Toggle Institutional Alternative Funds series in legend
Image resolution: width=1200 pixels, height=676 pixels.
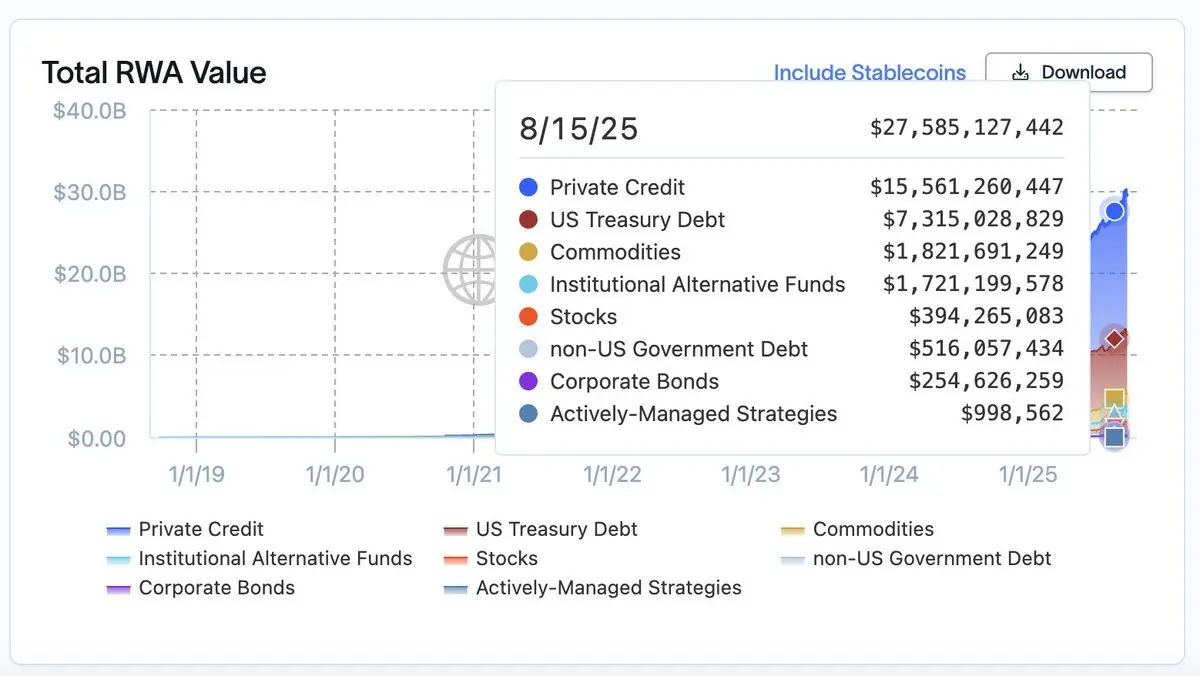(275, 559)
